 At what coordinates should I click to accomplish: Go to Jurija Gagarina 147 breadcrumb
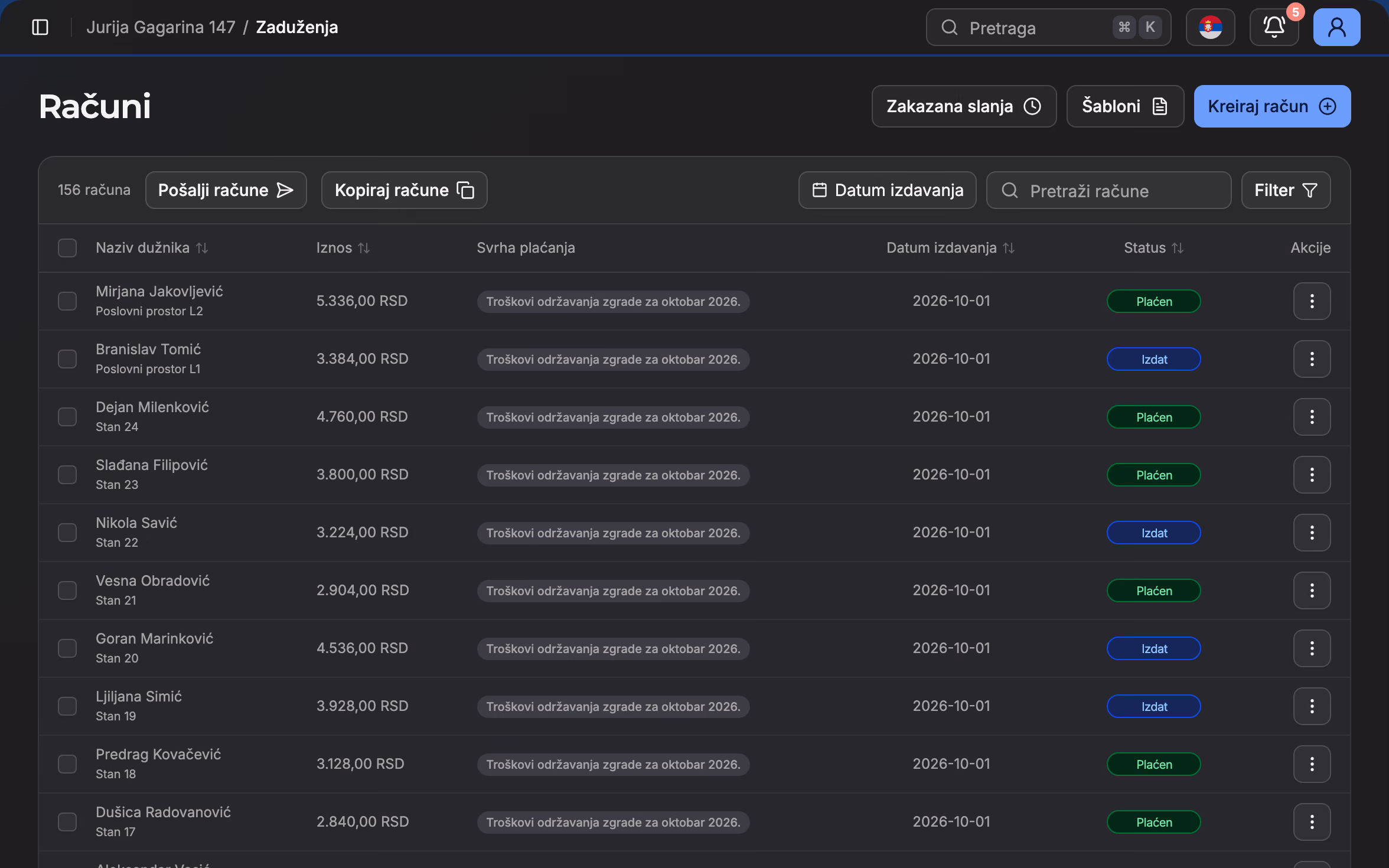pyautogui.click(x=161, y=27)
